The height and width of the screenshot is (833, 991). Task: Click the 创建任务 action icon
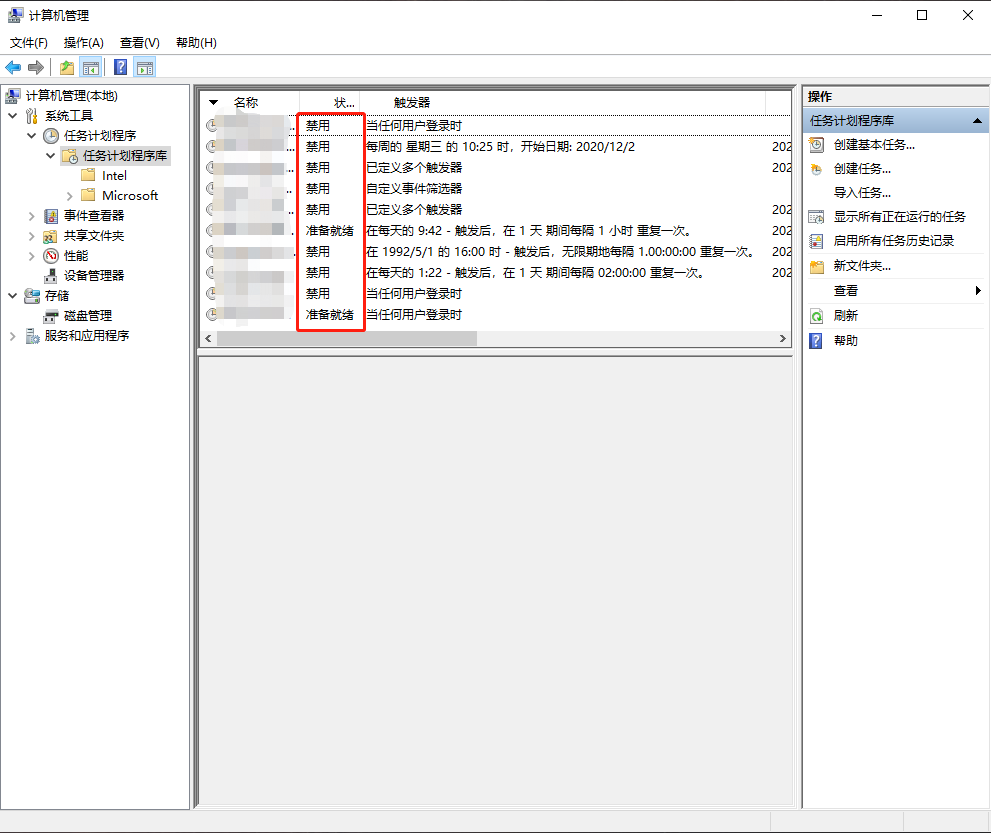(x=817, y=169)
